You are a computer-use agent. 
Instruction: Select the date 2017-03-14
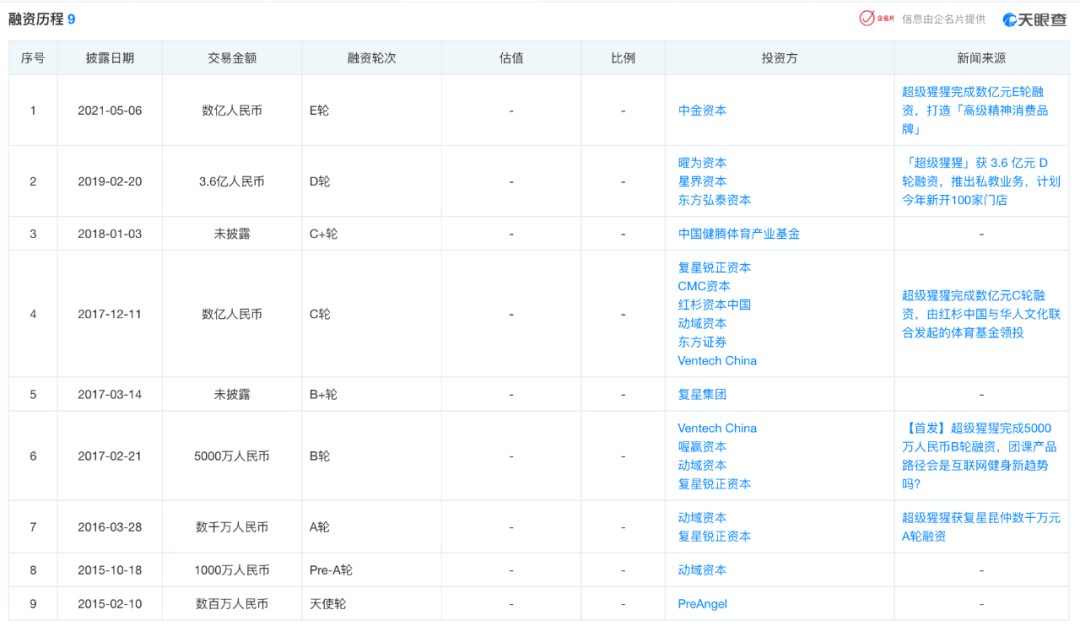(110, 394)
